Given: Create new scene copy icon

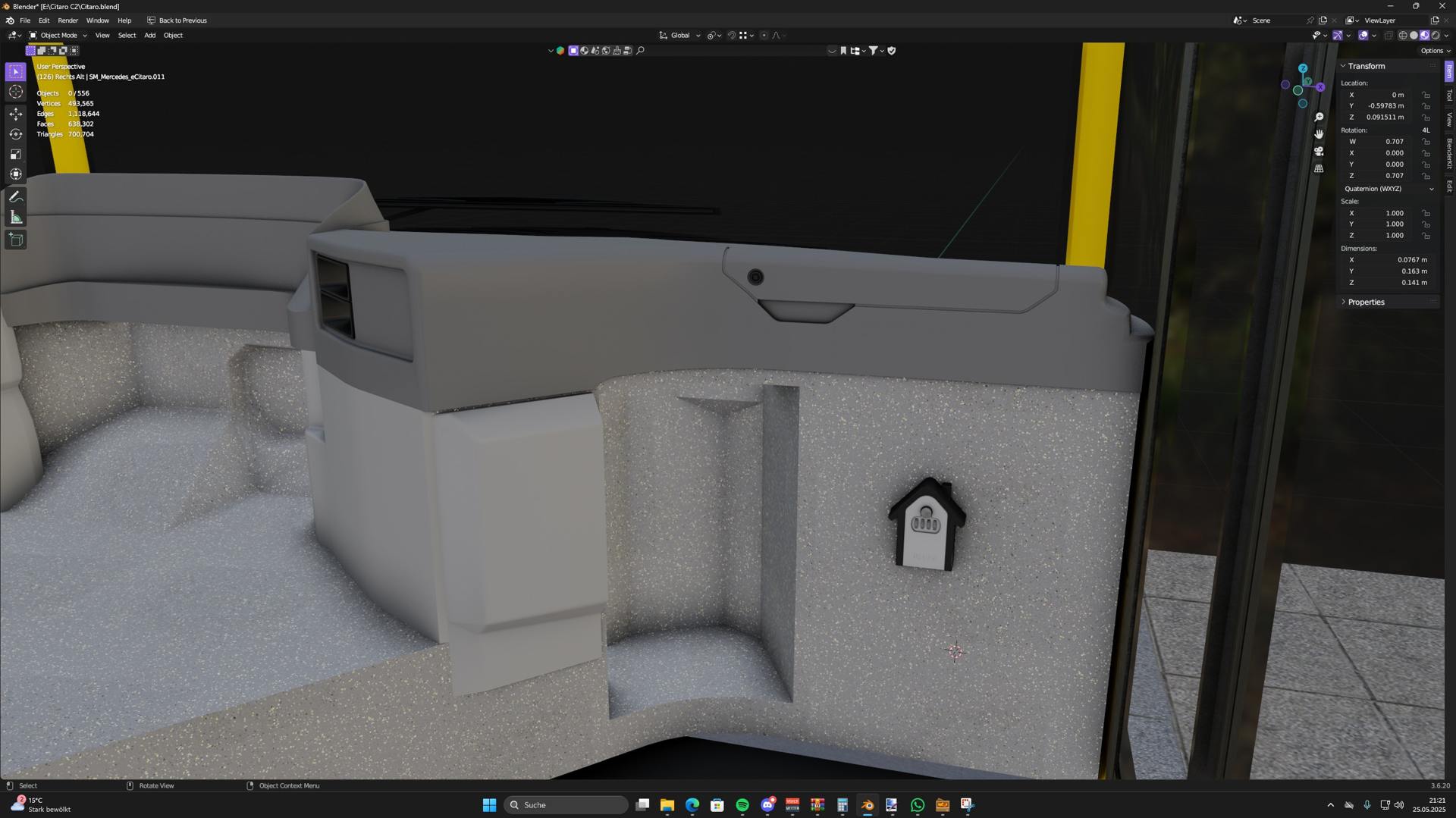Looking at the screenshot, I should click(x=1323, y=20).
